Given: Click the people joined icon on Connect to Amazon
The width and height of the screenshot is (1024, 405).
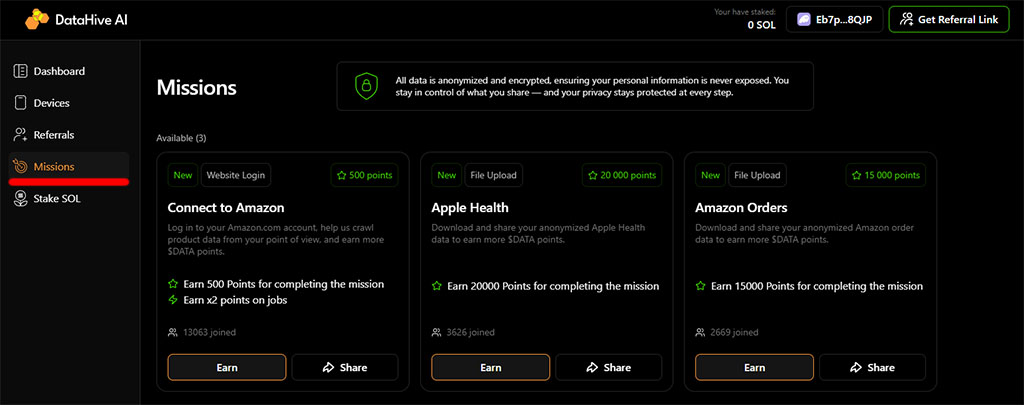Looking at the screenshot, I should tap(173, 332).
